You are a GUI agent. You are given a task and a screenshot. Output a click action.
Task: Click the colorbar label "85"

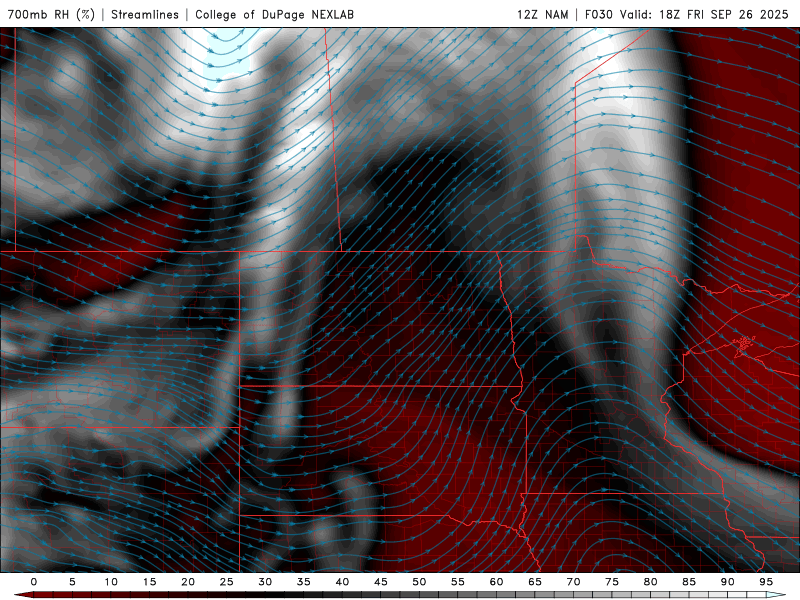coord(689,582)
